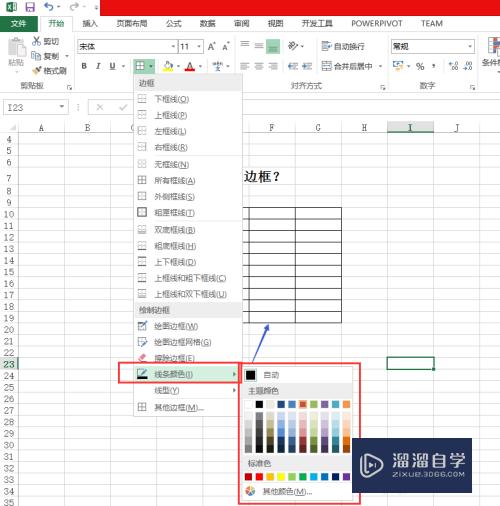Toggle Italic formatting
The height and width of the screenshot is (506, 500).
(x=98, y=66)
